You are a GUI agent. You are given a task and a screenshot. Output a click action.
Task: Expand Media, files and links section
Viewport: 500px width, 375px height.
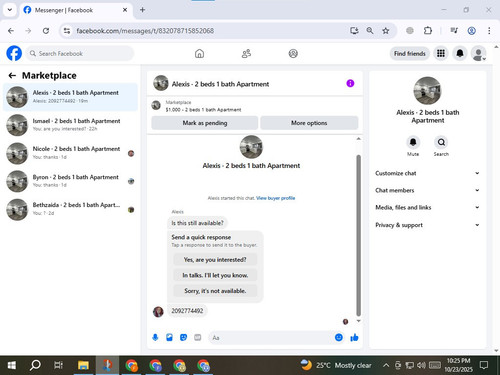tap(427, 207)
